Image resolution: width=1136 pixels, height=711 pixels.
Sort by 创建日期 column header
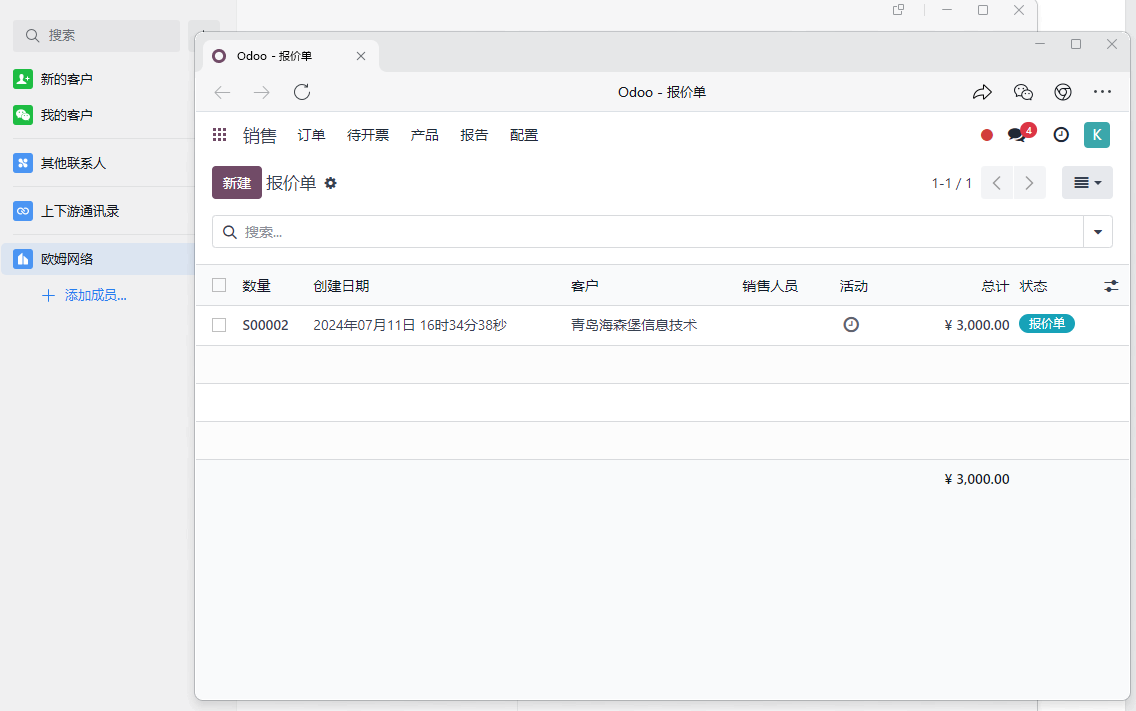[x=341, y=286]
